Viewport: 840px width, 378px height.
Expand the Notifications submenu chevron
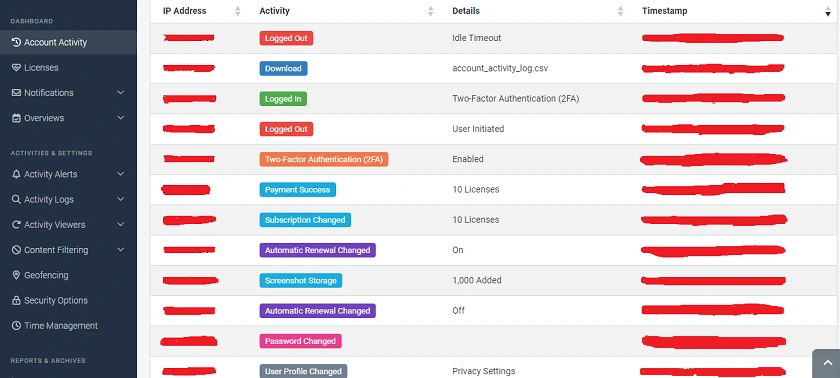[121, 93]
